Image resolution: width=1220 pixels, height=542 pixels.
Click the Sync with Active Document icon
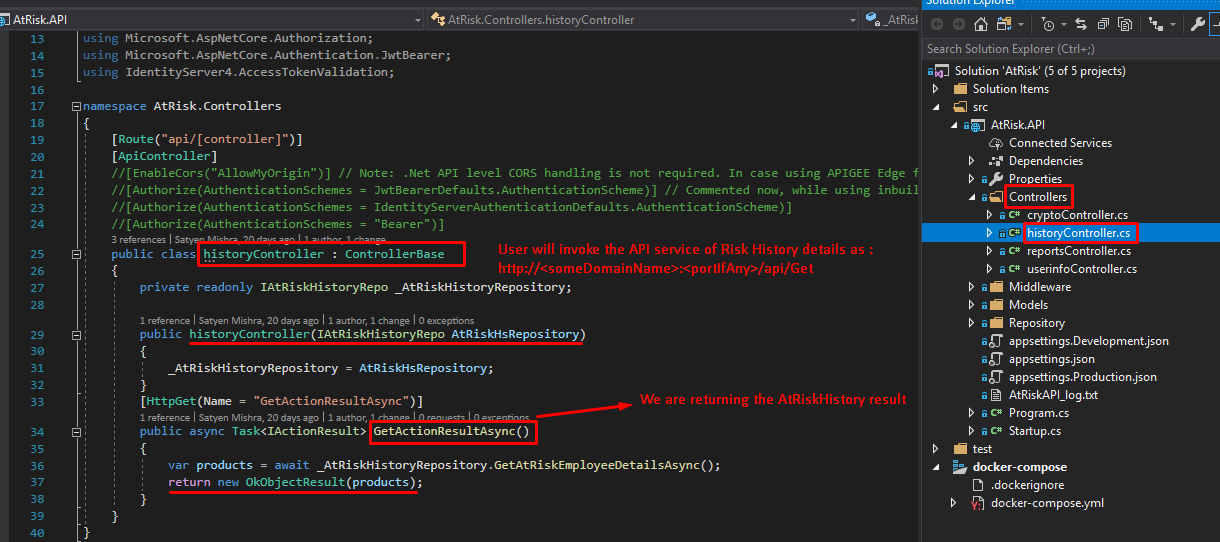tap(1082, 25)
